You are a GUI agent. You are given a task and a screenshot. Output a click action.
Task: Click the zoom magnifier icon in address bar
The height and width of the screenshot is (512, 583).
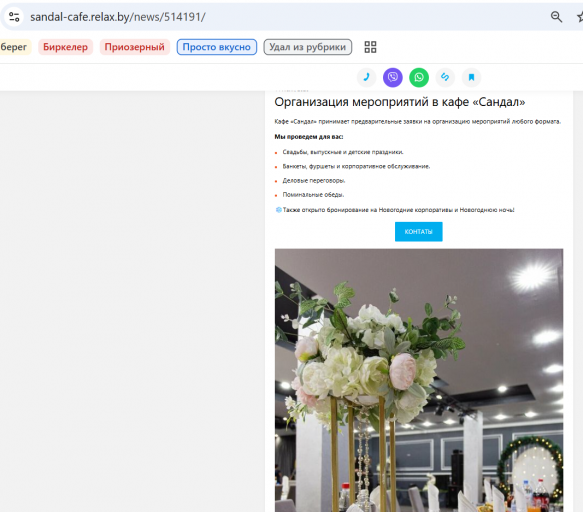click(x=556, y=17)
